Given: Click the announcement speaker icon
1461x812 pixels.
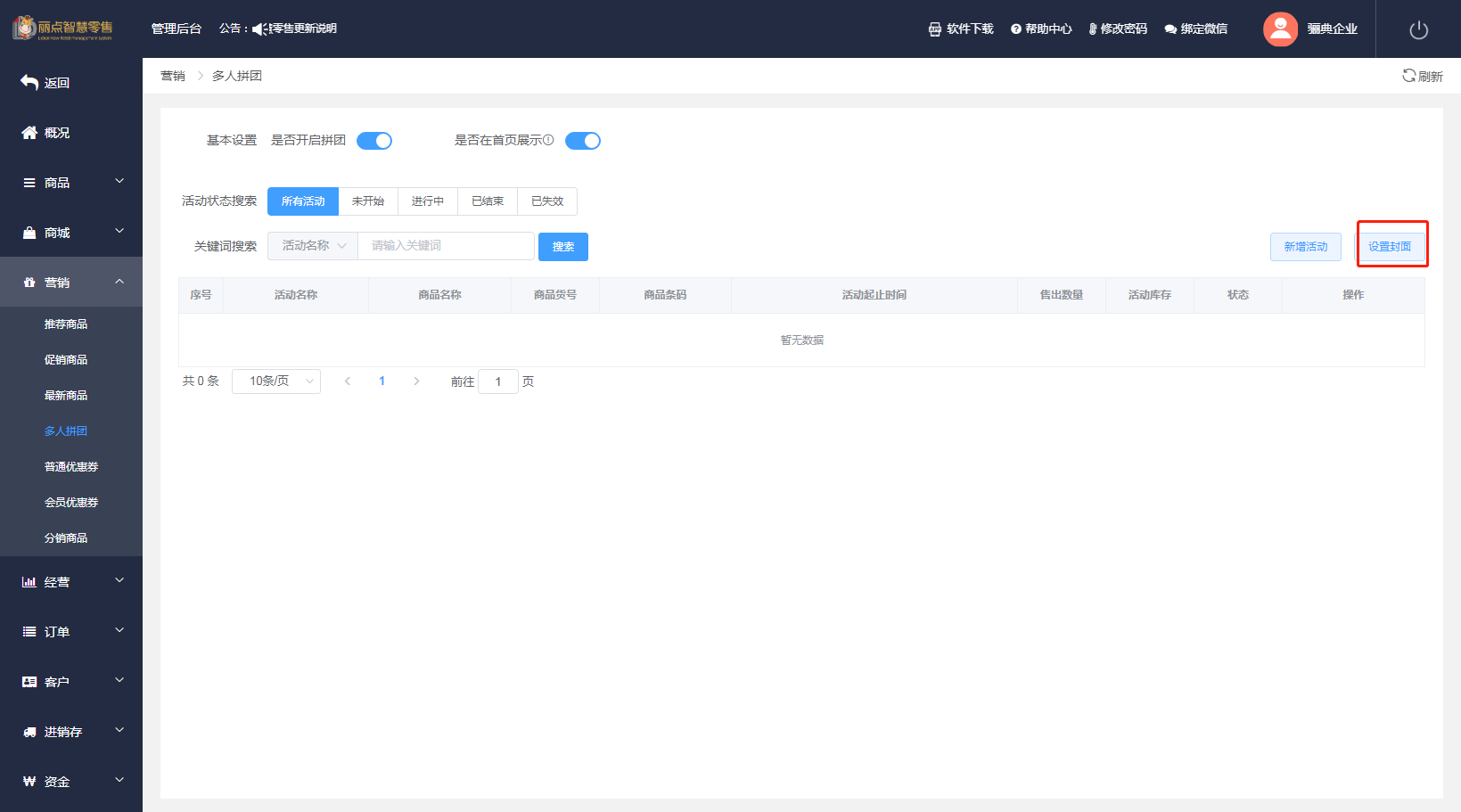Looking at the screenshot, I should (260, 29).
